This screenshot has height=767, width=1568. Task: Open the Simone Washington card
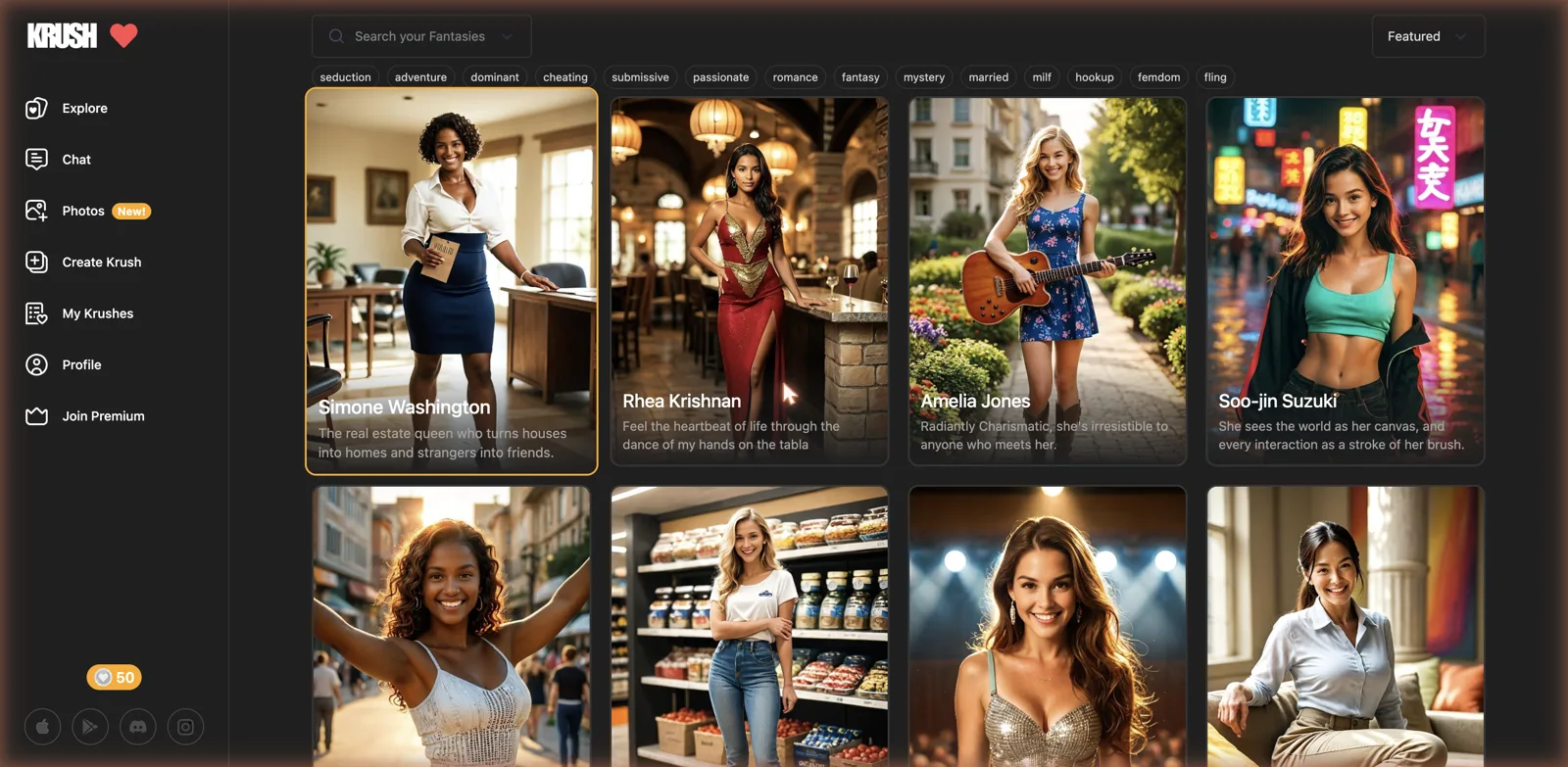tap(452, 281)
